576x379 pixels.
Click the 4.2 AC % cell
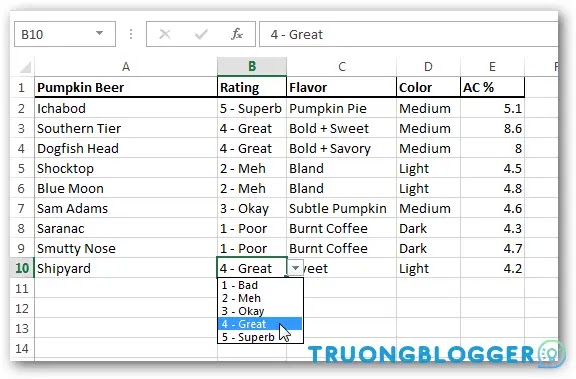click(x=493, y=268)
